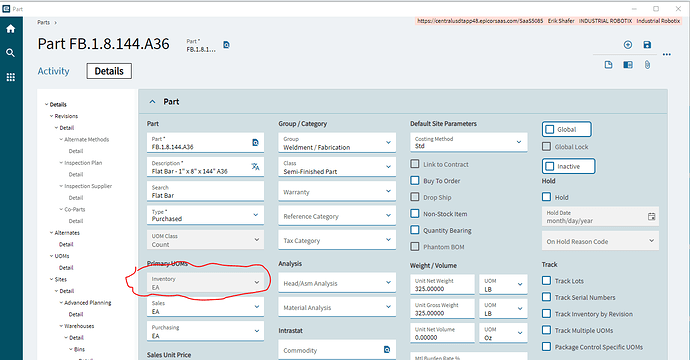Open the overflow three-dots menu
This screenshot has height=360, width=690.
click(667, 55)
